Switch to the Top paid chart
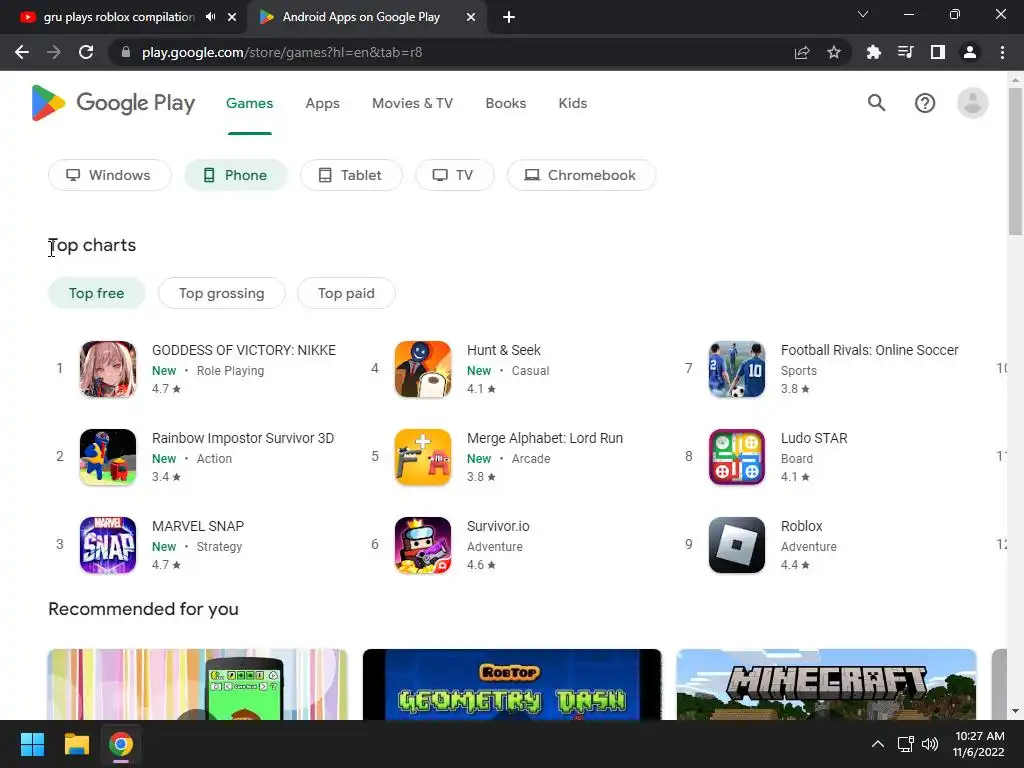 [346, 293]
